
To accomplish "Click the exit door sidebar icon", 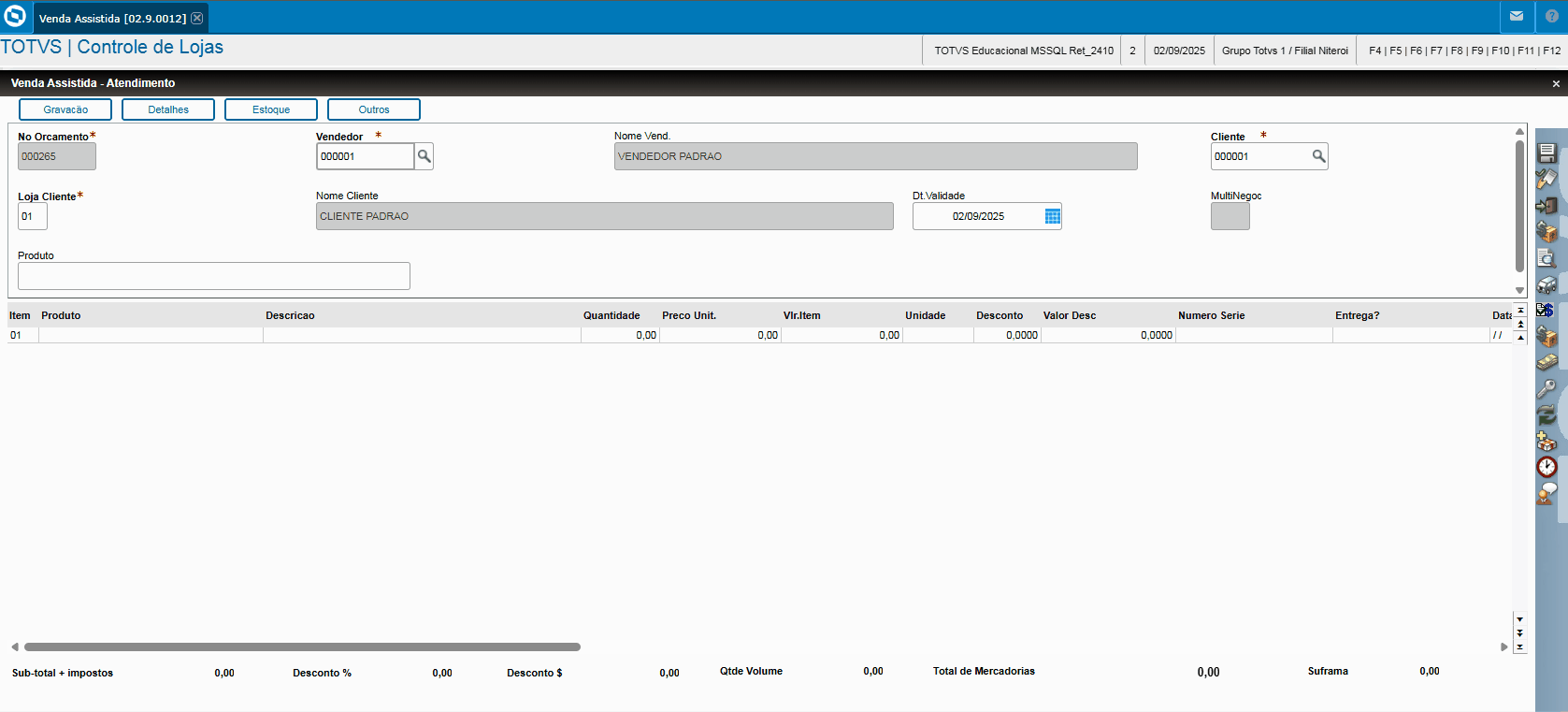I will coord(1547,205).
